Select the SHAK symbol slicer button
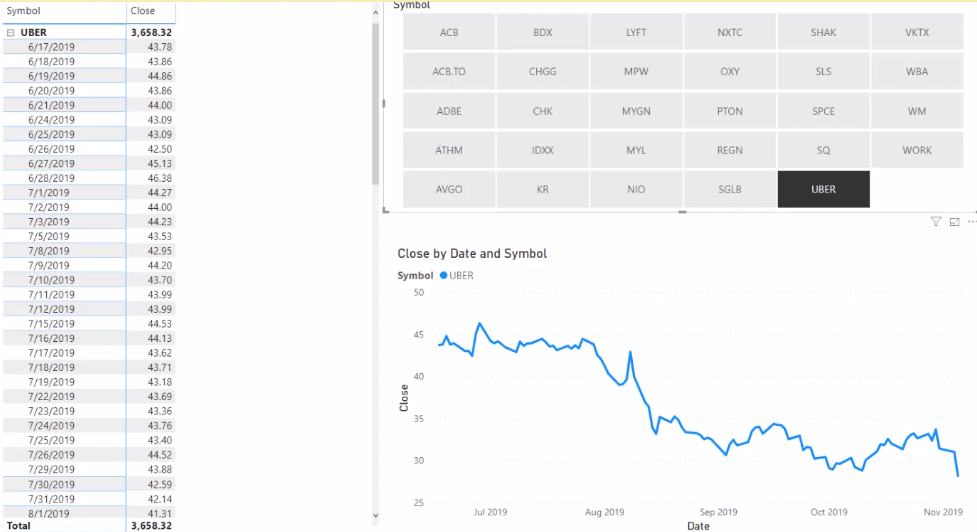Viewport: 977px width, 532px height. [x=823, y=32]
